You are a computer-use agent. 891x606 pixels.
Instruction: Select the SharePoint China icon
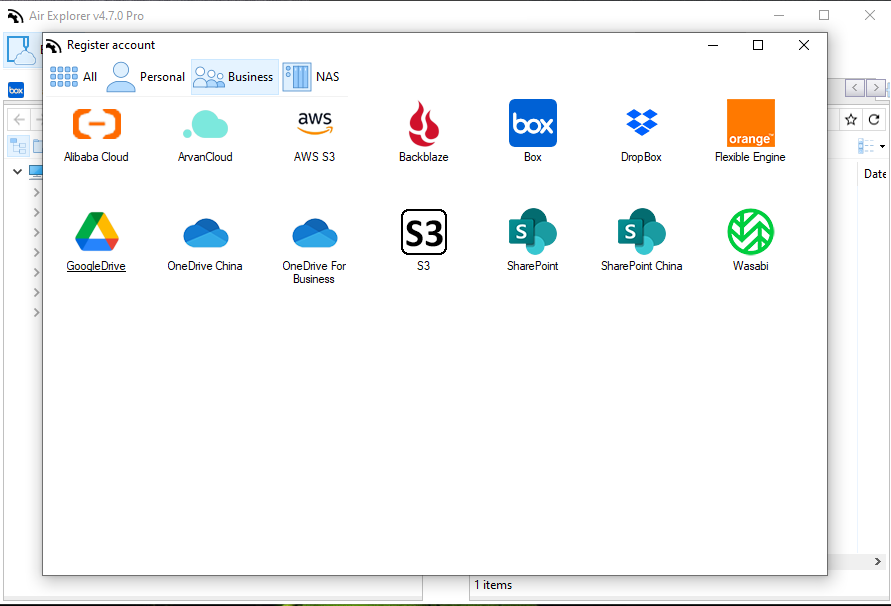tap(642, 231)
